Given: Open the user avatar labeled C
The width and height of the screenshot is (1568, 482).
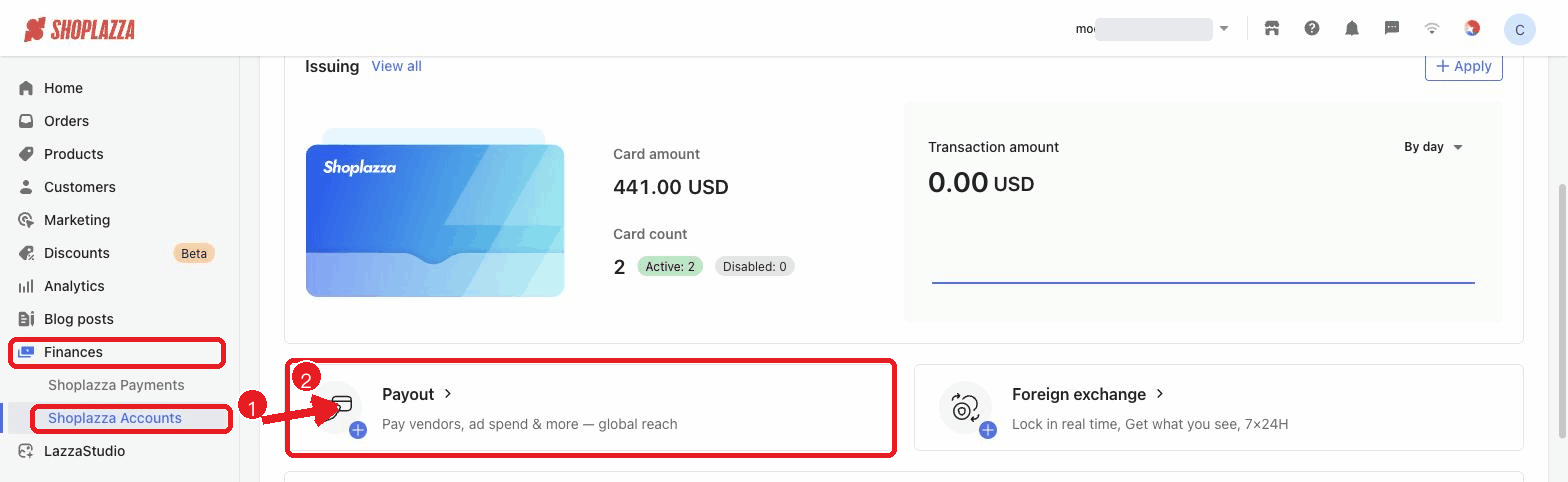Looking at the screenshot, I should (1520, 30).
